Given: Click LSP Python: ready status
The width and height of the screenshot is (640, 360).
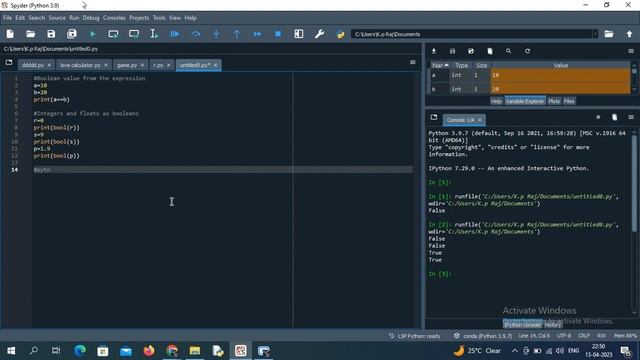Looking at the screenshot, I should tap(414, 336).
